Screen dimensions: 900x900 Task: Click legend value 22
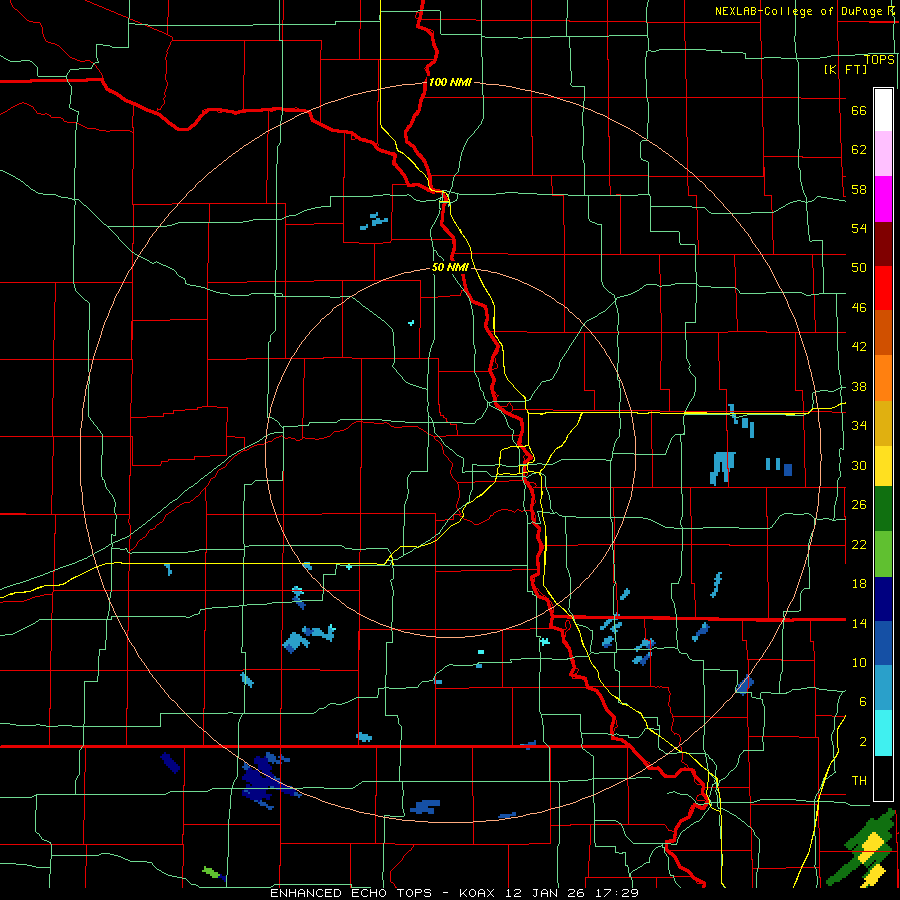[x=859, y=545]
